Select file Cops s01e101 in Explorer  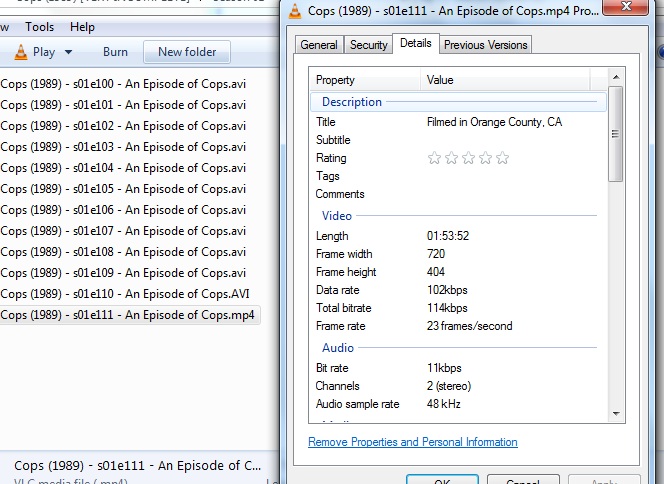(x=123, y=105)
